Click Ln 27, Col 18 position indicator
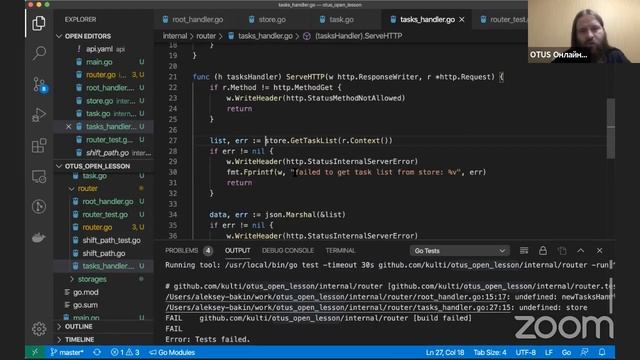Viewport: 640px width, 360px height. [445, 352]
